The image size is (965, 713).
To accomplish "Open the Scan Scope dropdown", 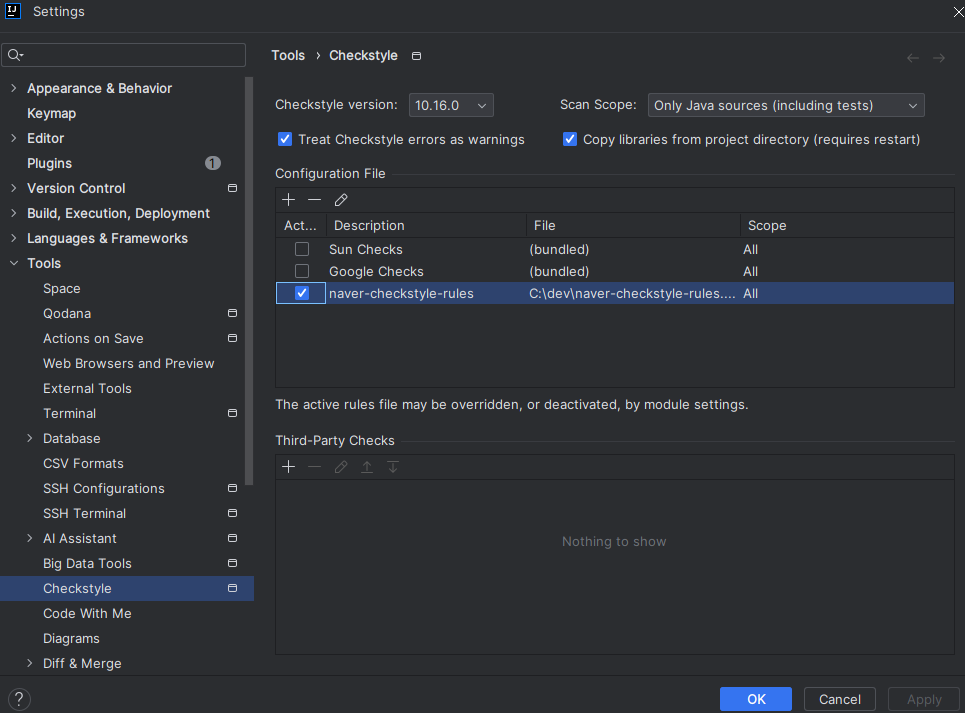I will pos(786,105).
